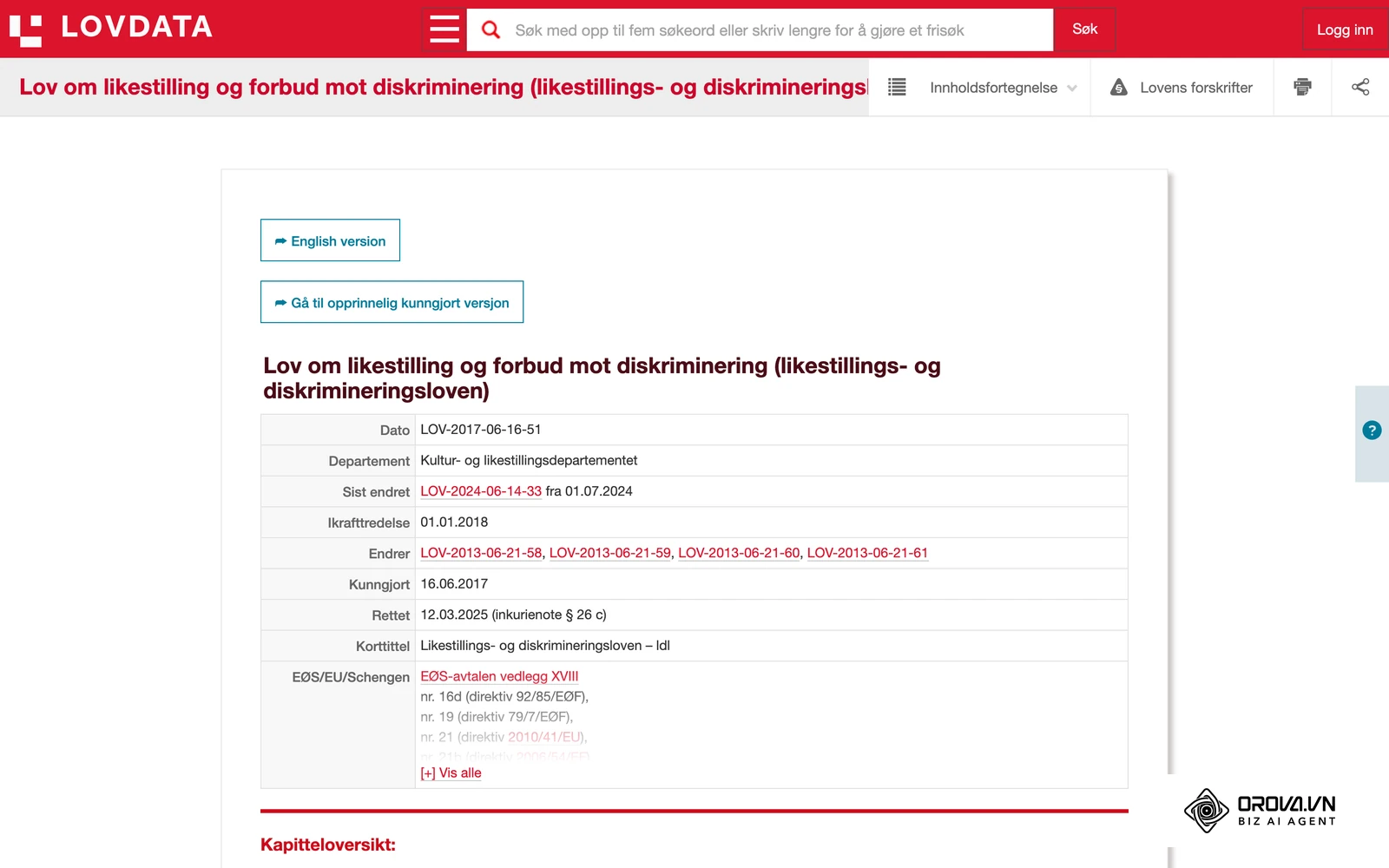This screenshot has width=1389, height=868.
Task: Select the Ikrafttredelse date 01.01.2018
Action: 454,522
